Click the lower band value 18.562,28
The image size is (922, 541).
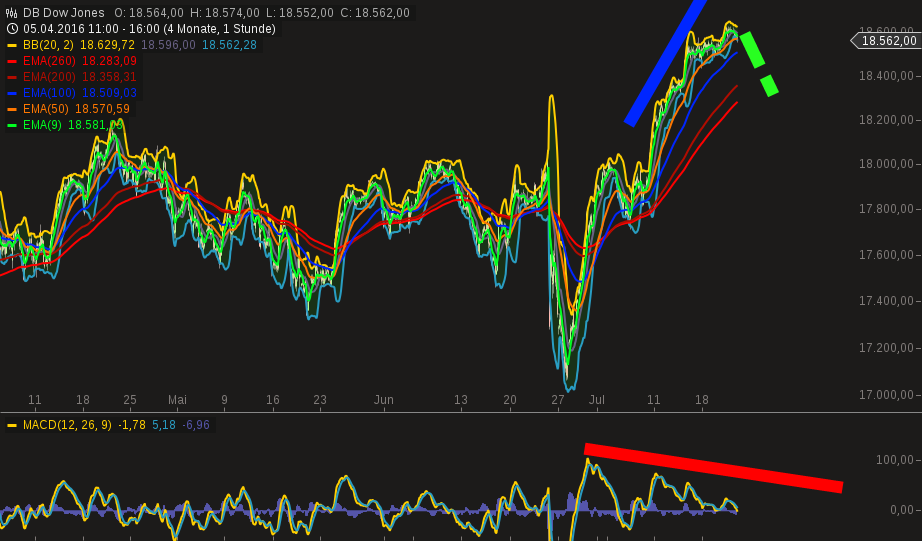[229, 45]
